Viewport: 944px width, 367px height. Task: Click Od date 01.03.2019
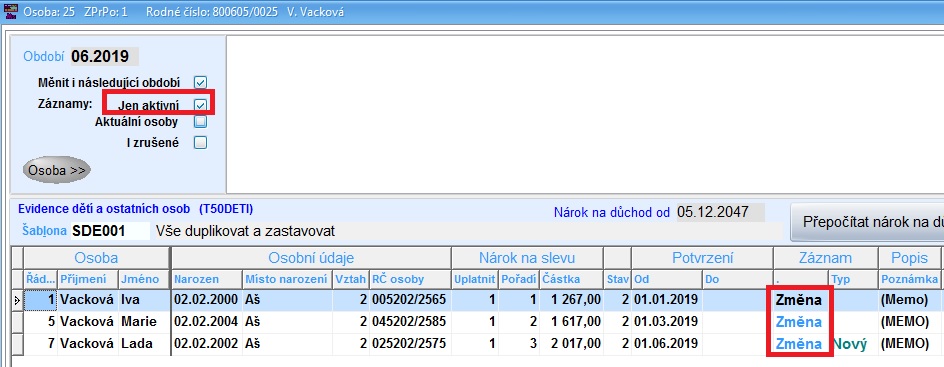click(666, 322)
